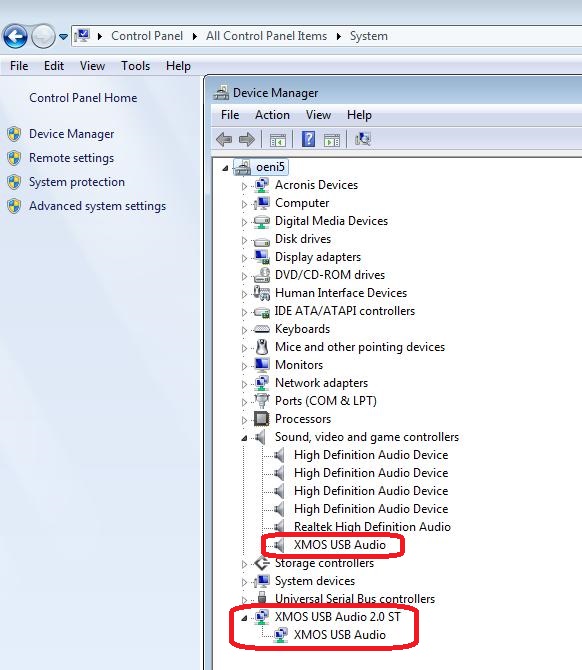Screen dimensions: 582x670
Task: Select Realtek High Definition Audio device
Action: 372,527
